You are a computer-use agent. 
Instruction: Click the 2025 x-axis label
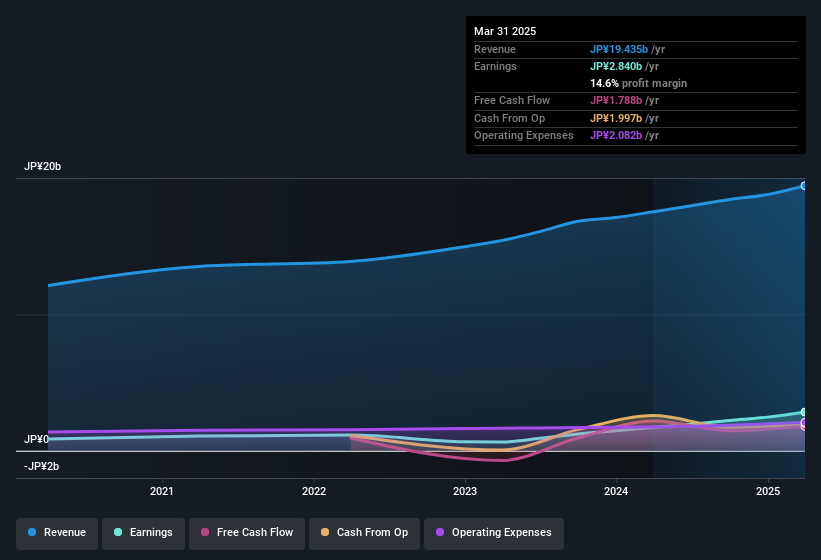coord(768,491)
